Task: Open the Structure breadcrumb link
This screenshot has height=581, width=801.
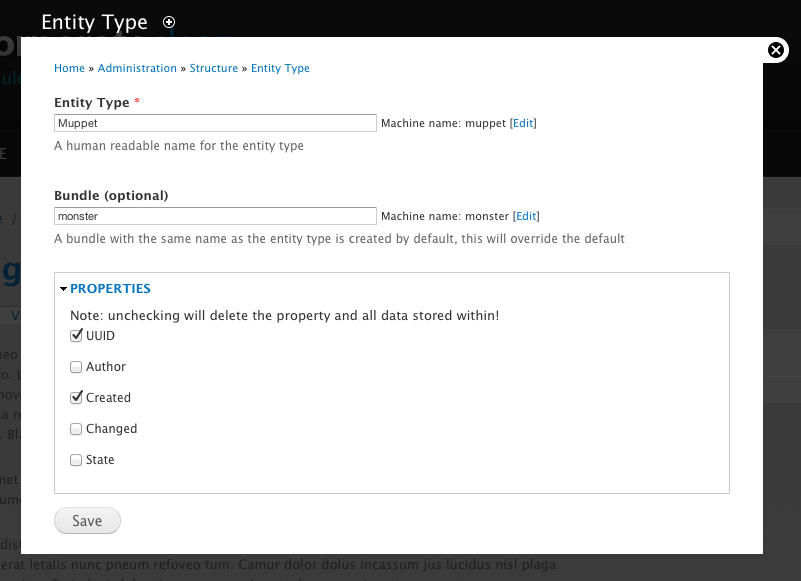Action: [214, 68]
